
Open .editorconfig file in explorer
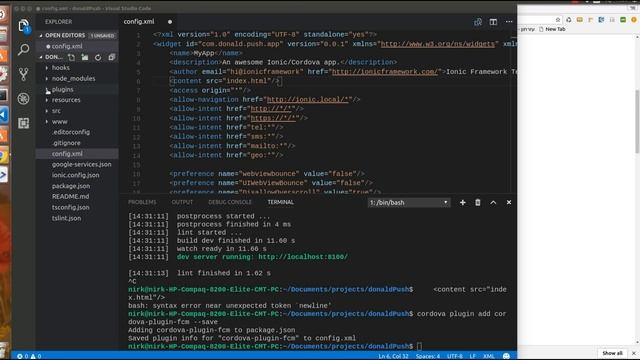[x=71, y=132]
